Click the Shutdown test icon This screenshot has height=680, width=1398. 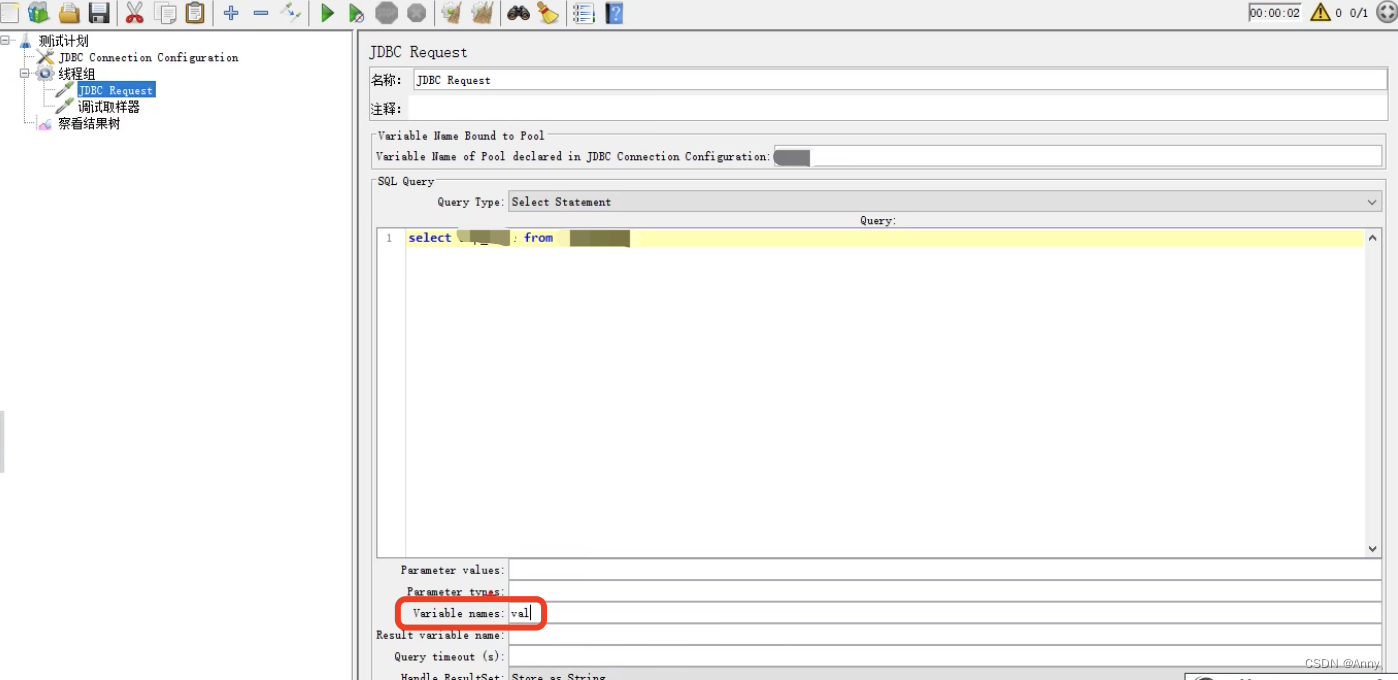point(416,13)
